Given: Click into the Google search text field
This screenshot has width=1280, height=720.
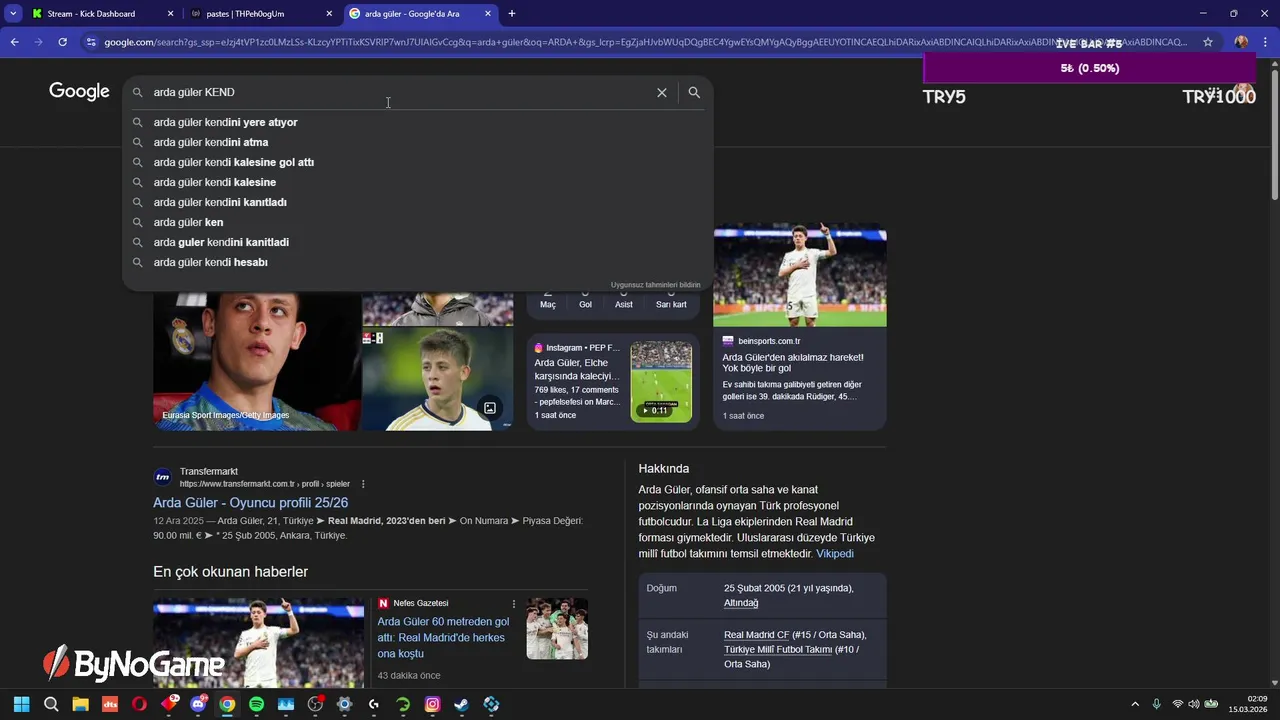Looking at the screenshot, I should (400, 92).
